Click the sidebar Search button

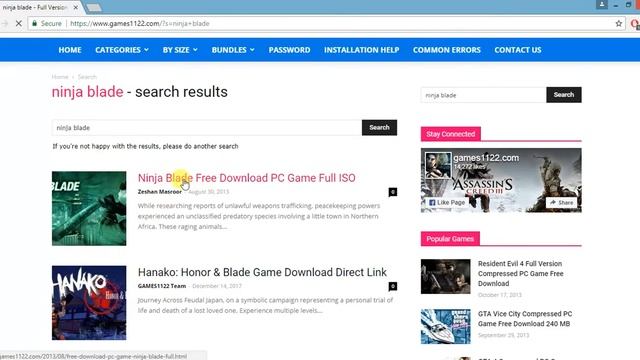[564, 95]
